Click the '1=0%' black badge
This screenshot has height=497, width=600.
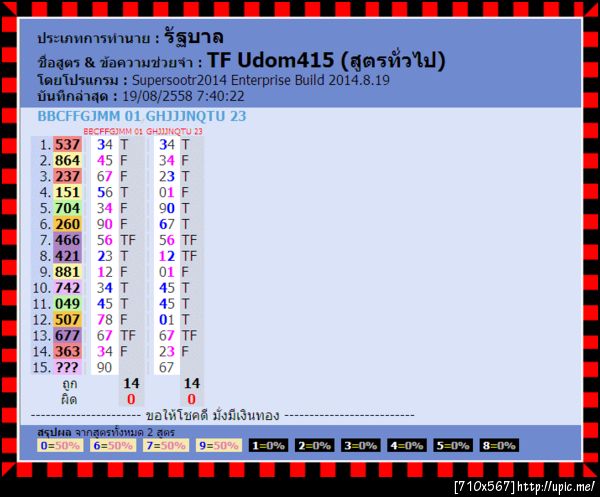point(268,445)
